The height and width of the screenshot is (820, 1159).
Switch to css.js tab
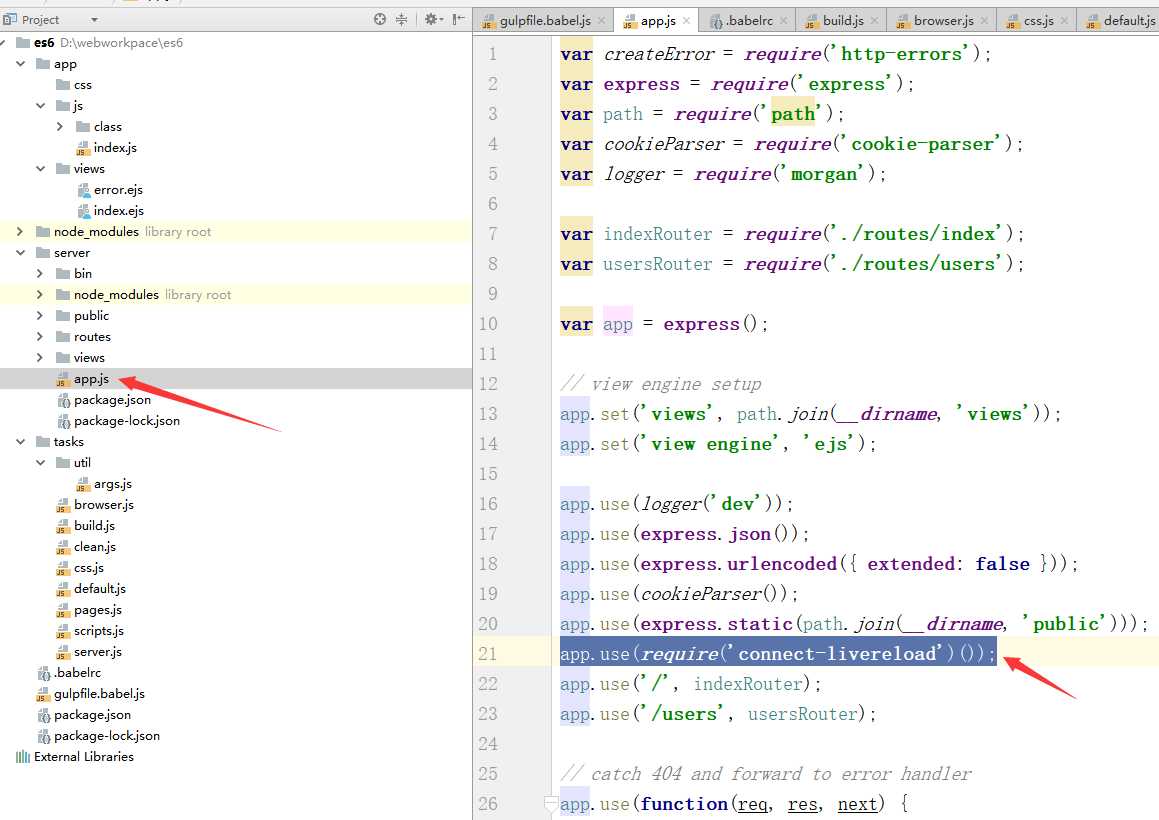click(x=1038, y=21)
